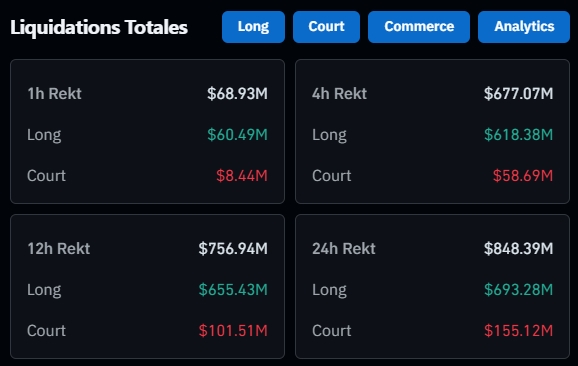This screenshot has width=578, height=366.
Task: Click the 24h Rekt total $848.39M
Action: 518,249
